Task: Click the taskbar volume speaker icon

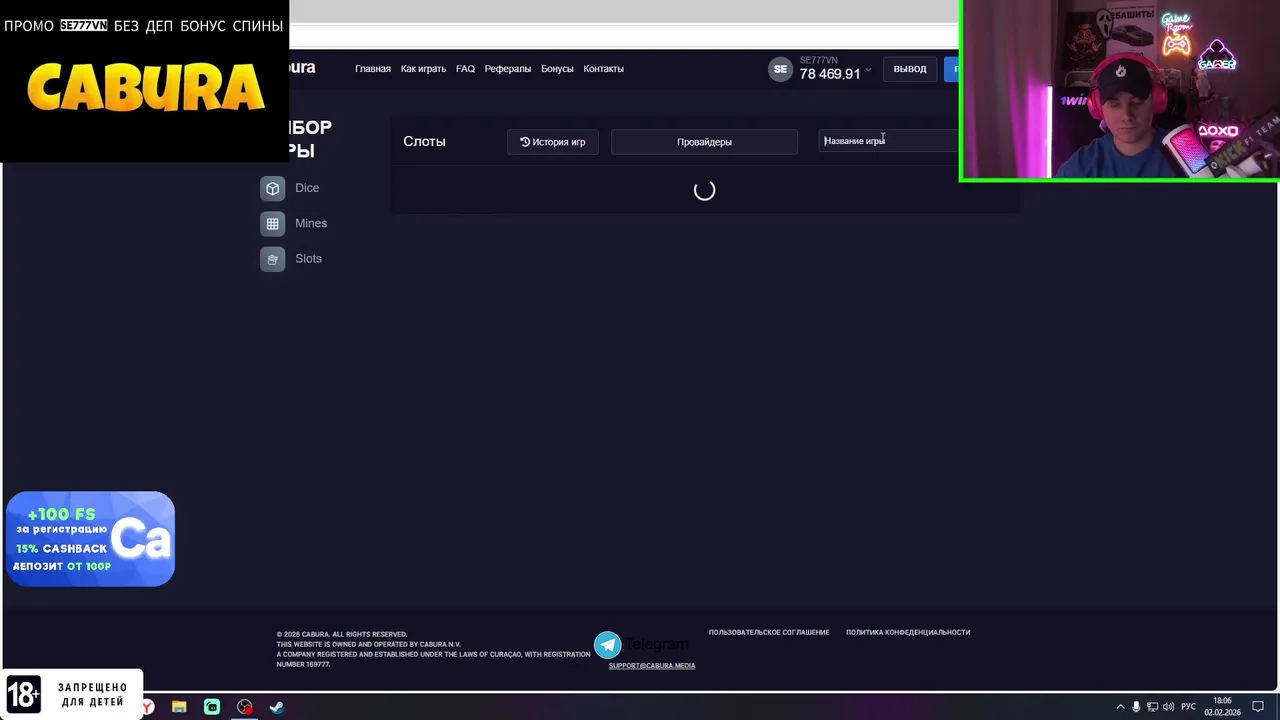Action: (1168, 707)
